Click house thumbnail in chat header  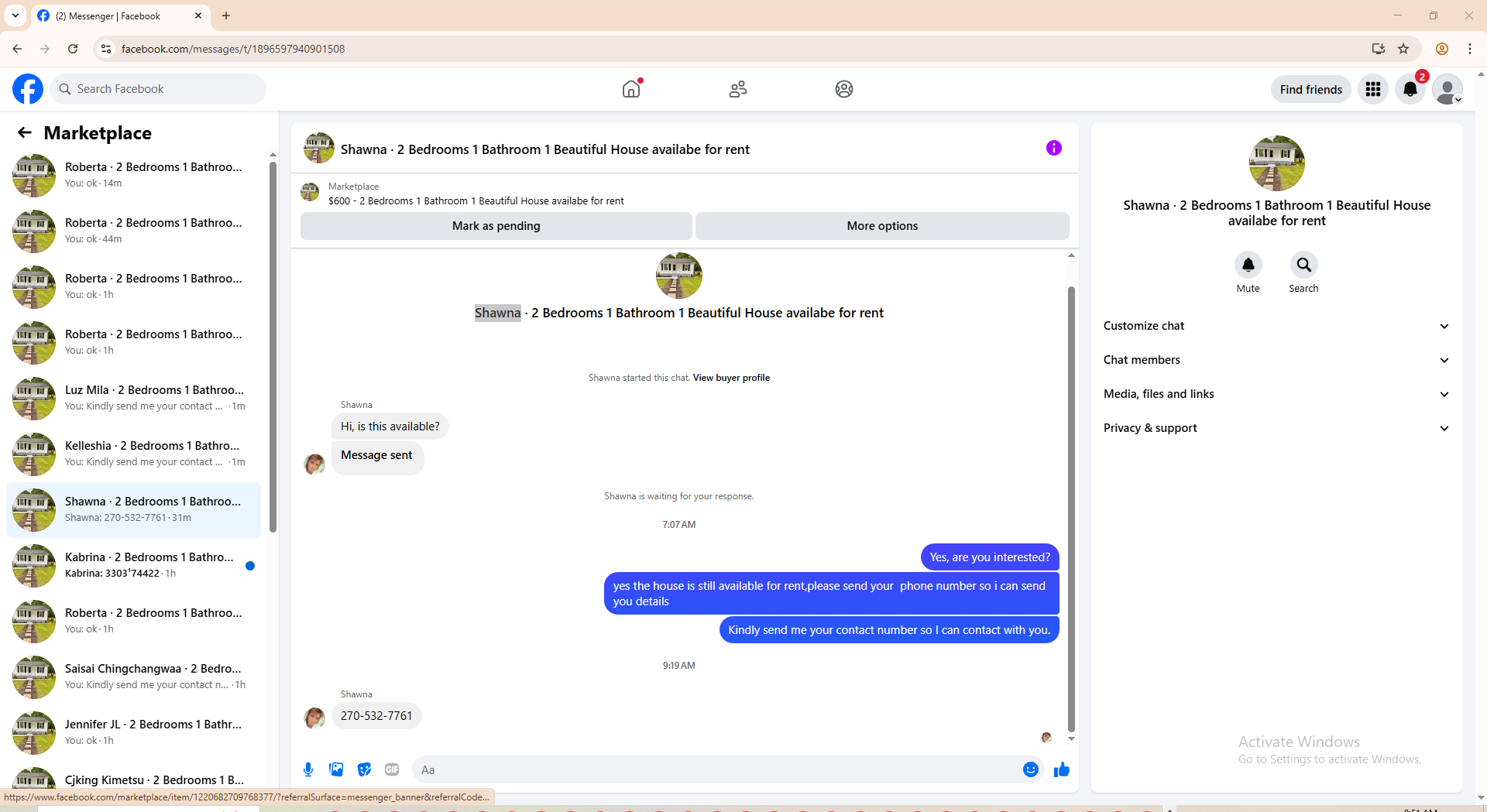click(x=319, y=149)
